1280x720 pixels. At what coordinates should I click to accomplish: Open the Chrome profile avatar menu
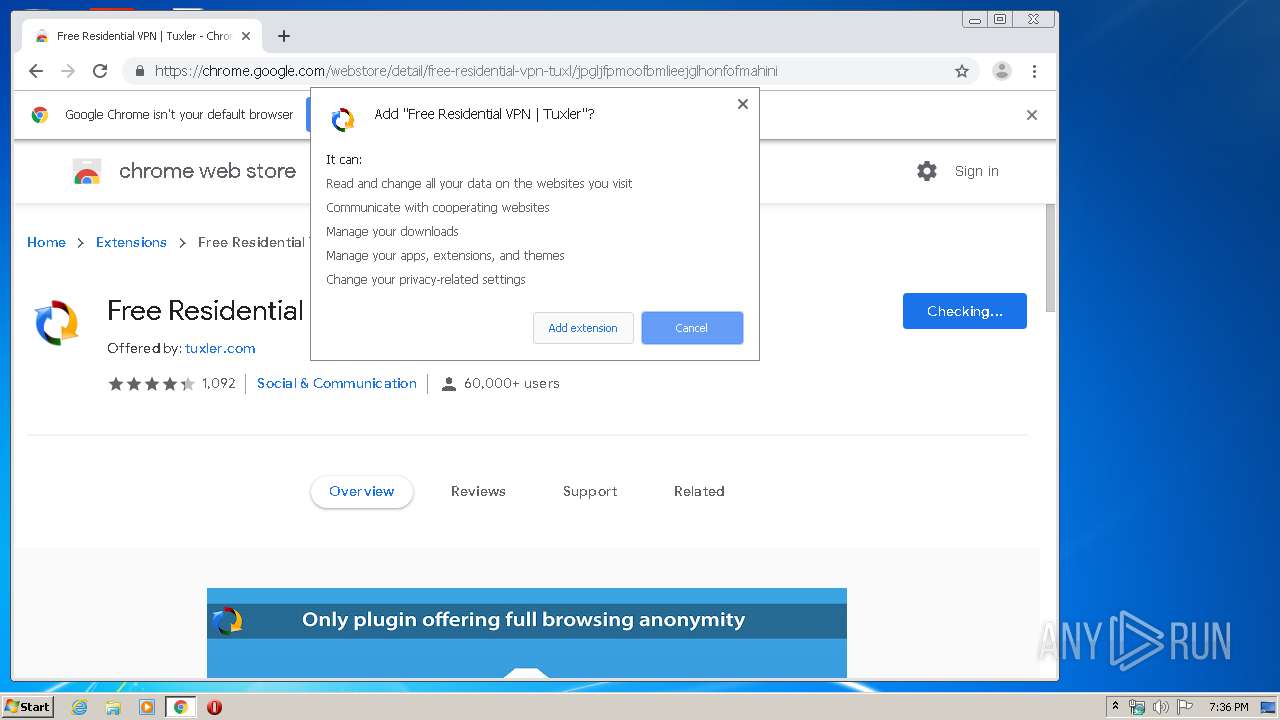[x=1001, y=71]
